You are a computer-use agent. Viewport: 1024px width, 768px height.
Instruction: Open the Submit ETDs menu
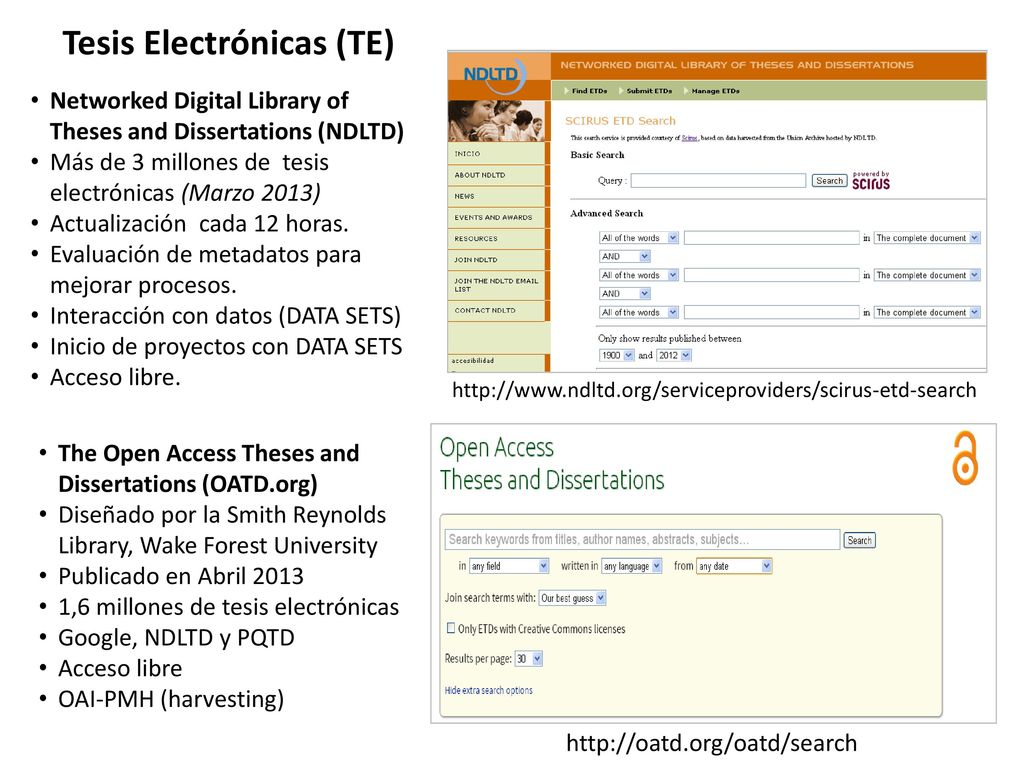(x=649, y=91)
